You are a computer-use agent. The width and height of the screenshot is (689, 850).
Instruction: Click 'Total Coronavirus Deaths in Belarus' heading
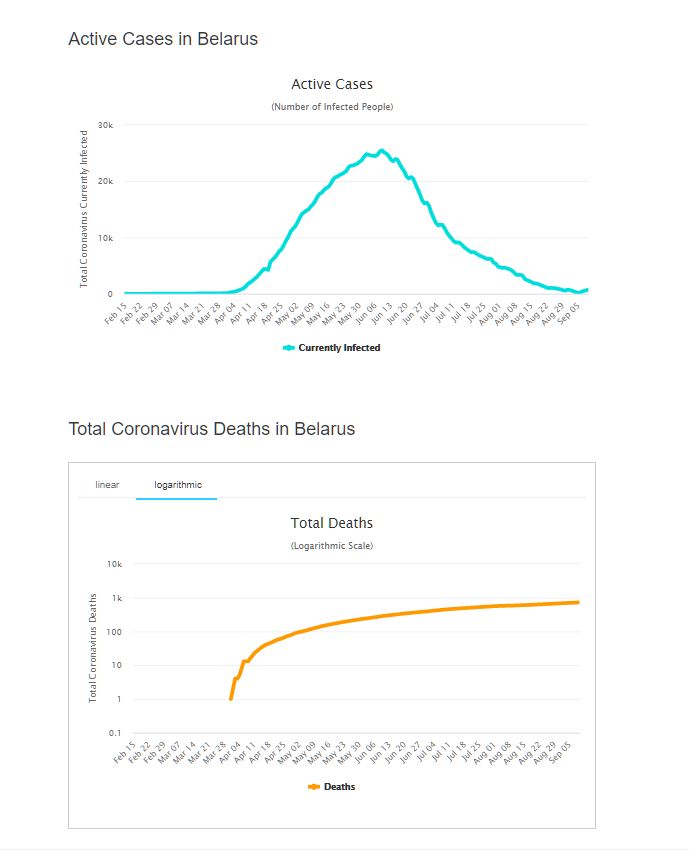(211, 429)
